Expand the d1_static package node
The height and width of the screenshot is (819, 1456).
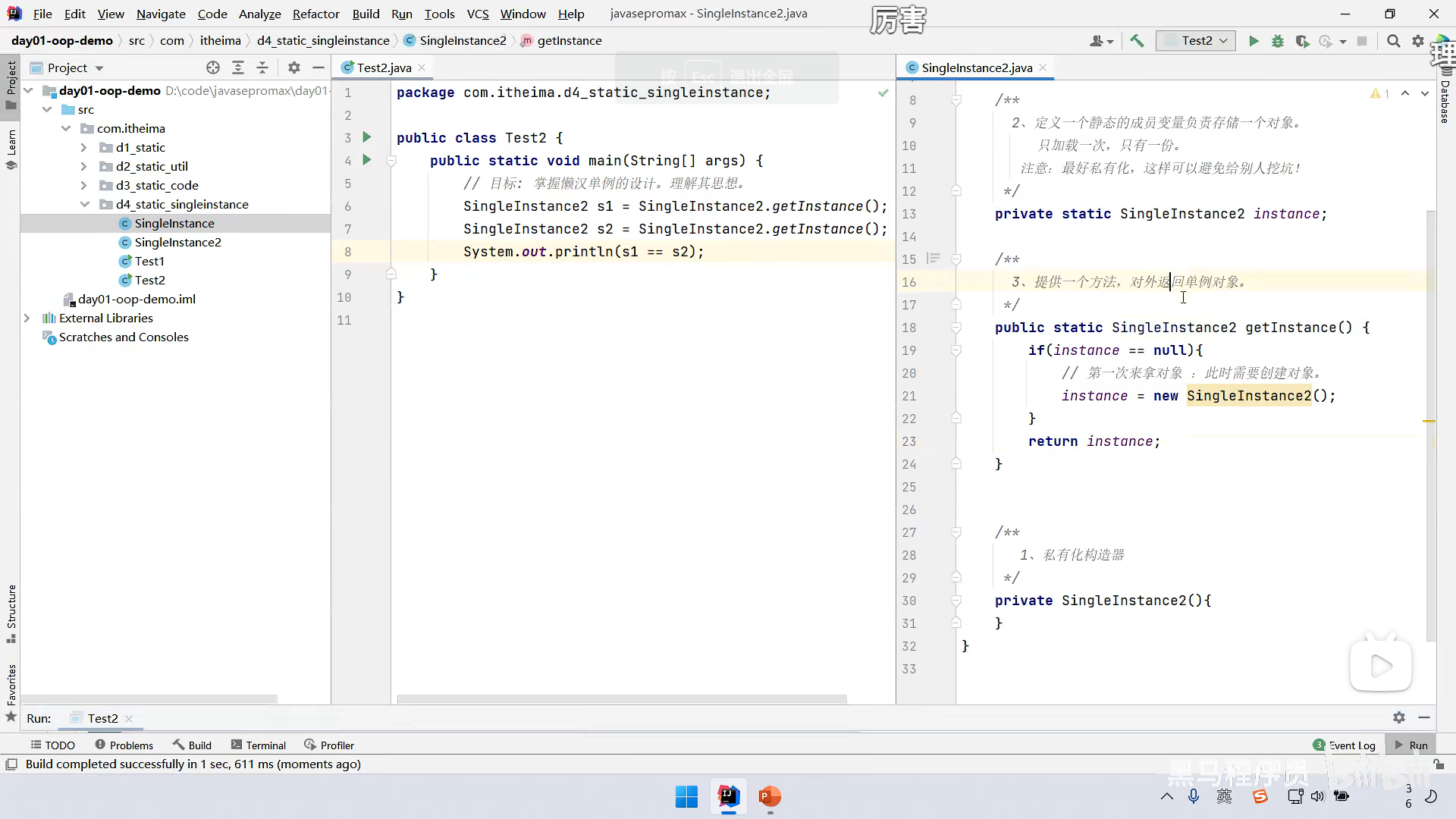(84, 147)
